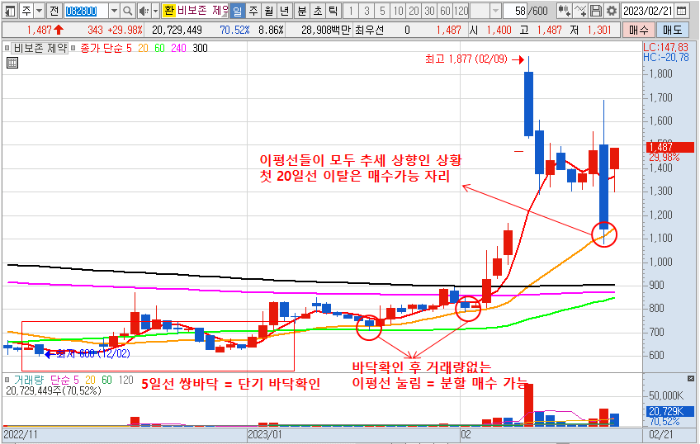Click the save chart floppy icon
This screenshot has width=700, height=444.
click(595, 11)
